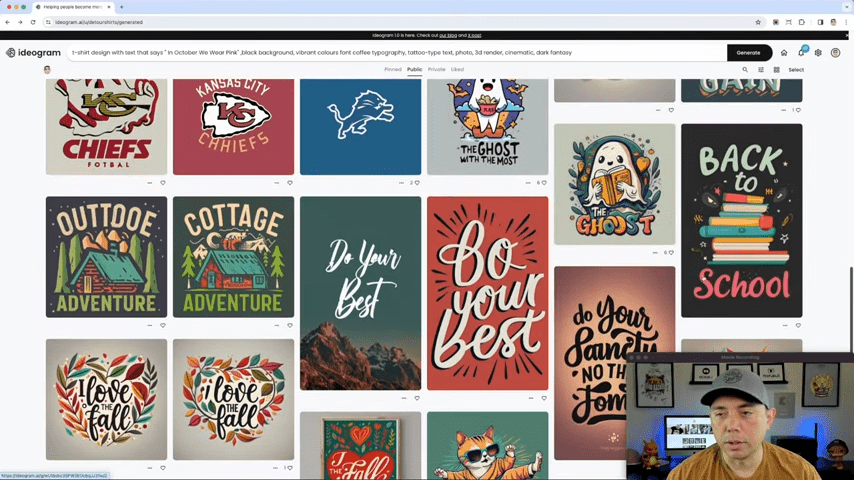
Task: Open the red Do Your Best thumbnail
Action: [487, 293]
